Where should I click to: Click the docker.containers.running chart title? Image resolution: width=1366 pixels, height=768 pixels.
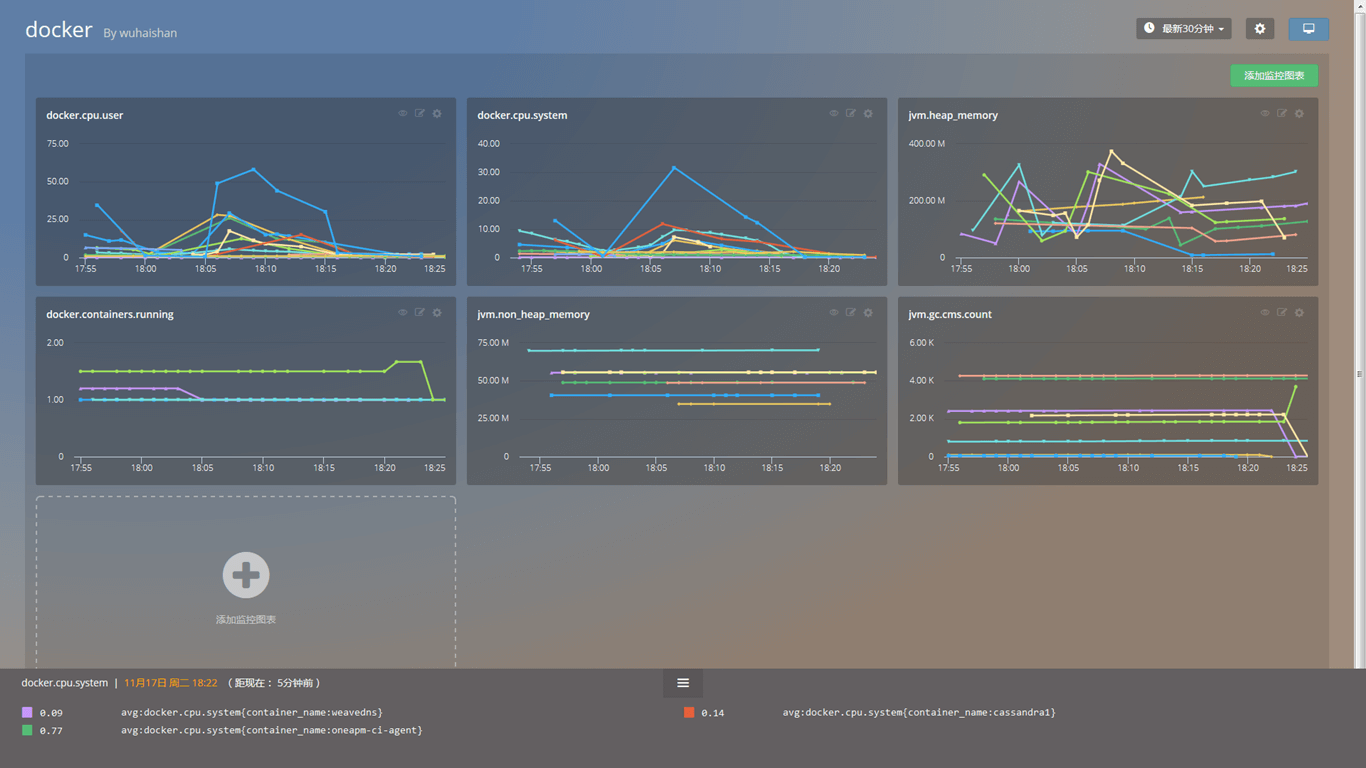click(x=110, y=314)
